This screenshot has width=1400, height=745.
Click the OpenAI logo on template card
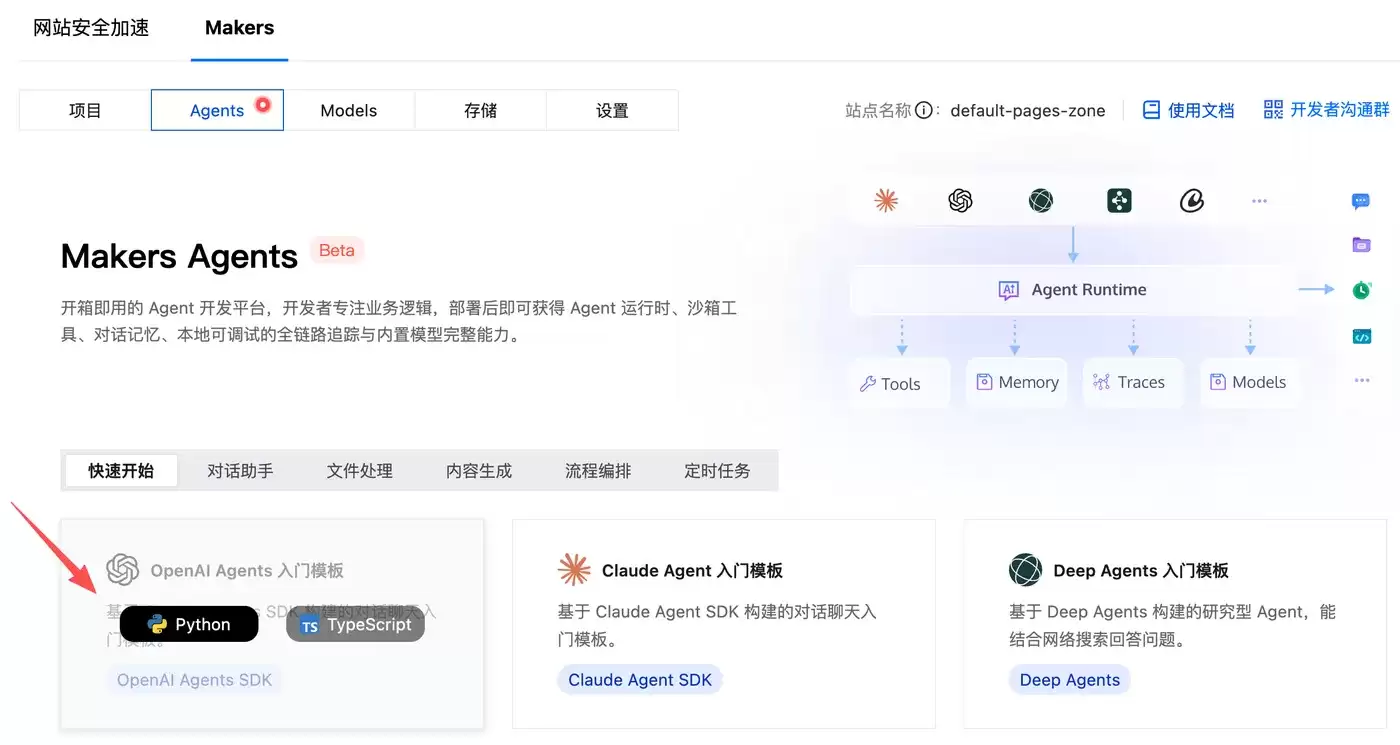coord(123,570)
